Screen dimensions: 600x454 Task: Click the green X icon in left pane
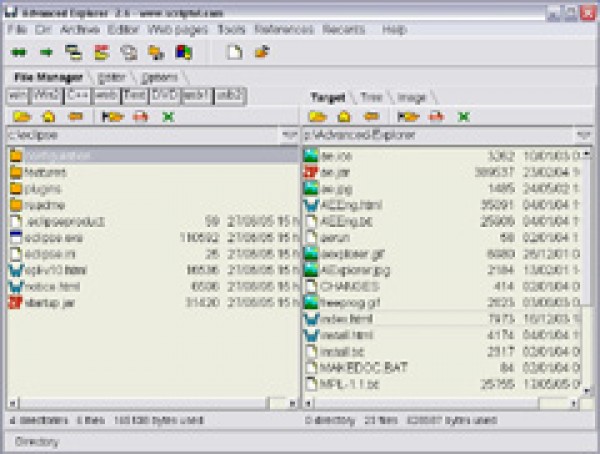(167, 116)
